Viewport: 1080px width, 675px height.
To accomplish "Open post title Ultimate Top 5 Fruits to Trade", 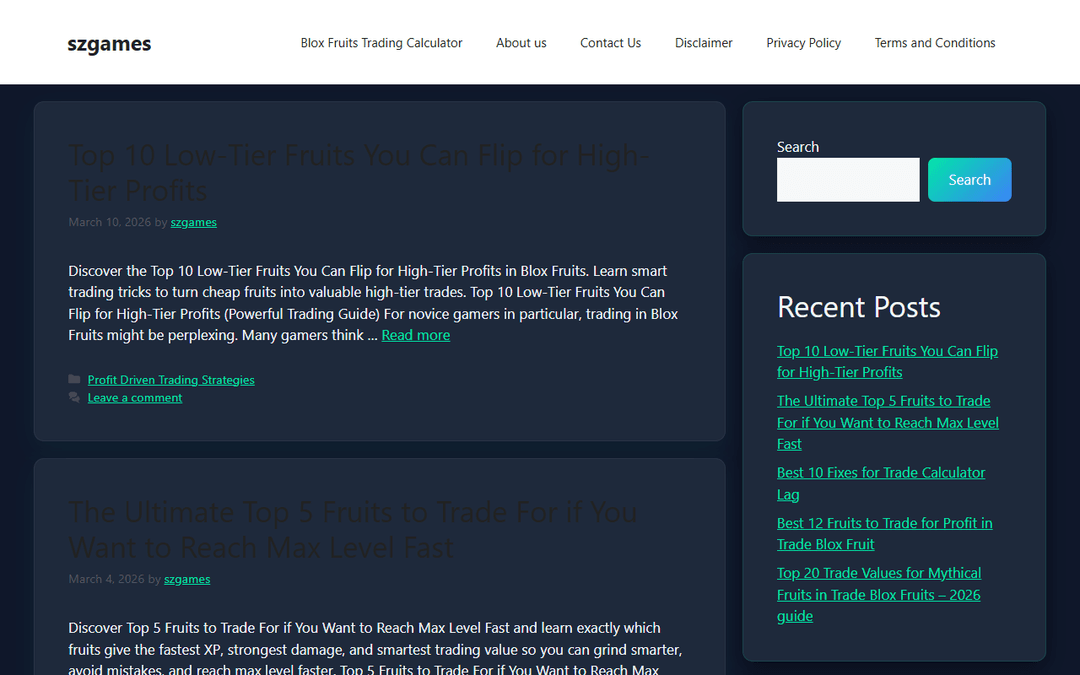I will pyautogui.click(x=353, y=530).
